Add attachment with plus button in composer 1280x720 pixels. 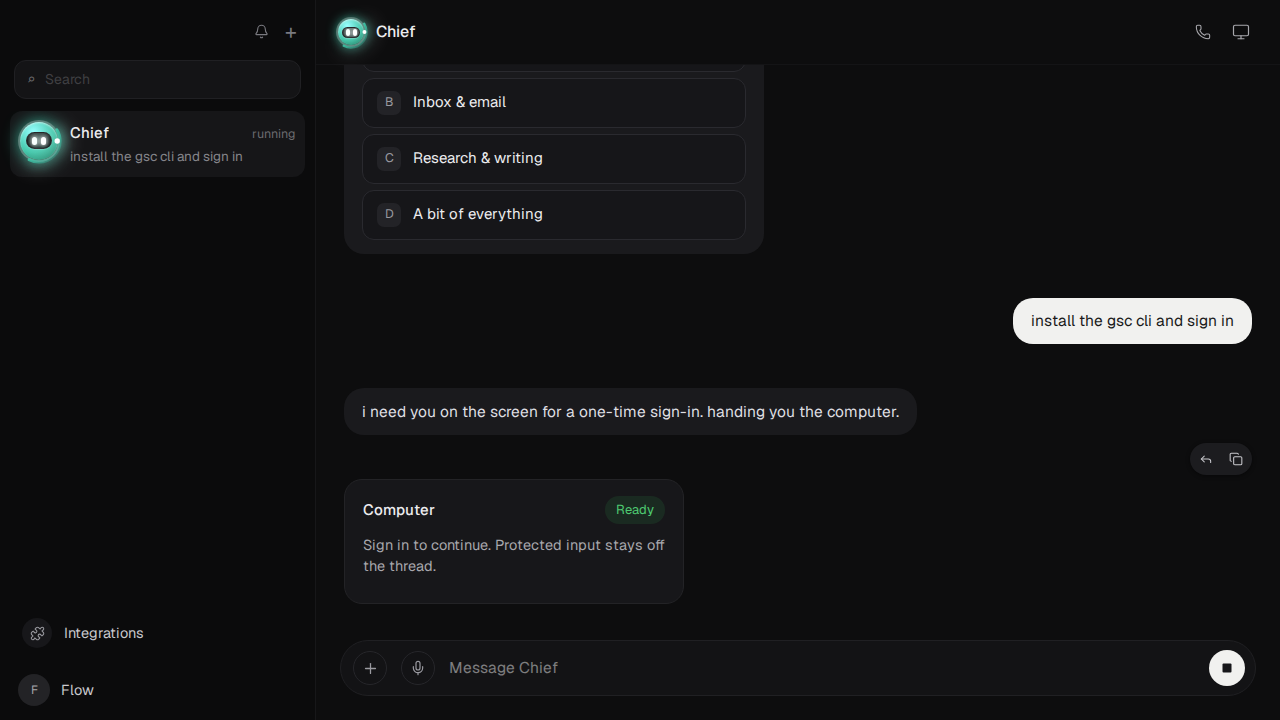(370, 668)
